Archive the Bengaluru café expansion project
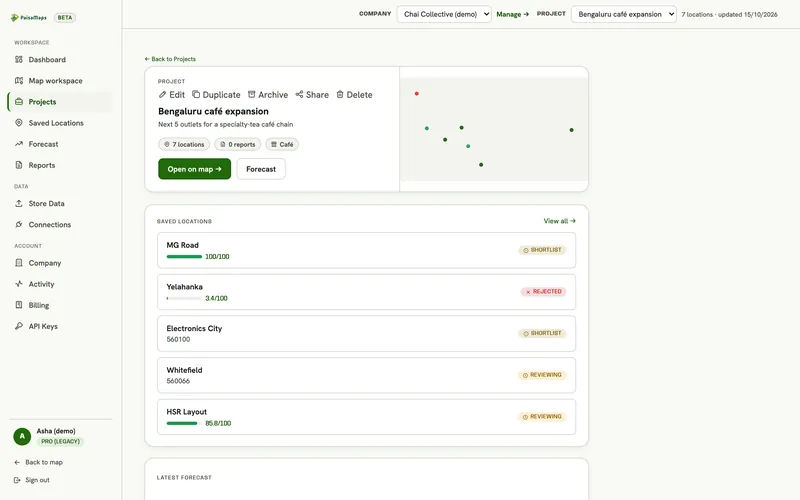The height and width of the screenshot is (500, 800). point(267,94)
